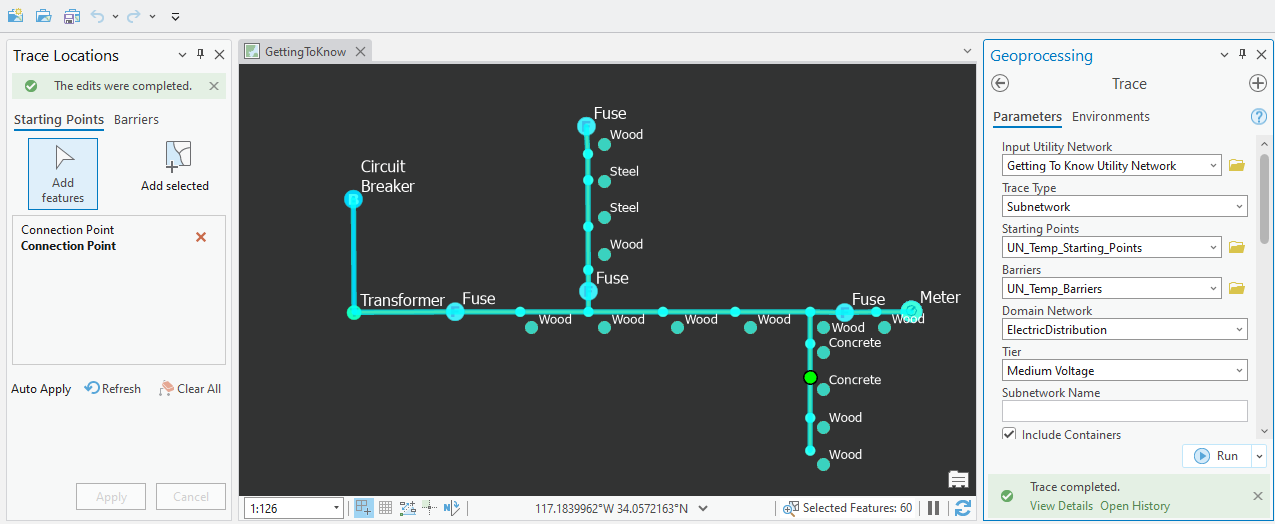Browse for Barriers table
Screen dimensions: 1275x524
click(x=1237, y=289)
